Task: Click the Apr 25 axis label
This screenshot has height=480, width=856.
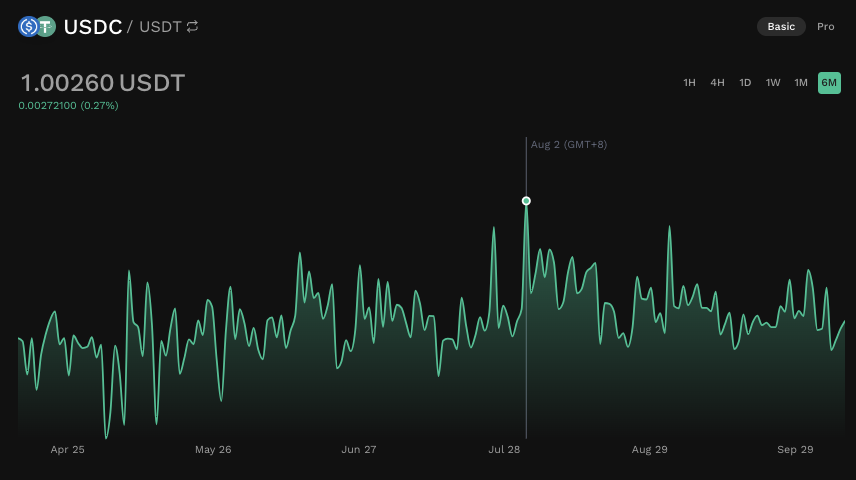Action: click(67, 449)
